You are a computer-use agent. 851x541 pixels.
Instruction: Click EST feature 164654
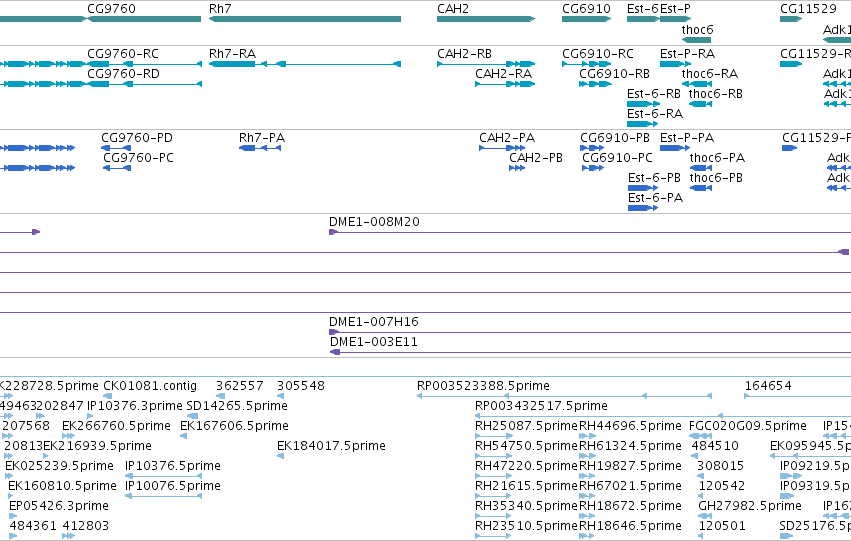pos(768,386)
